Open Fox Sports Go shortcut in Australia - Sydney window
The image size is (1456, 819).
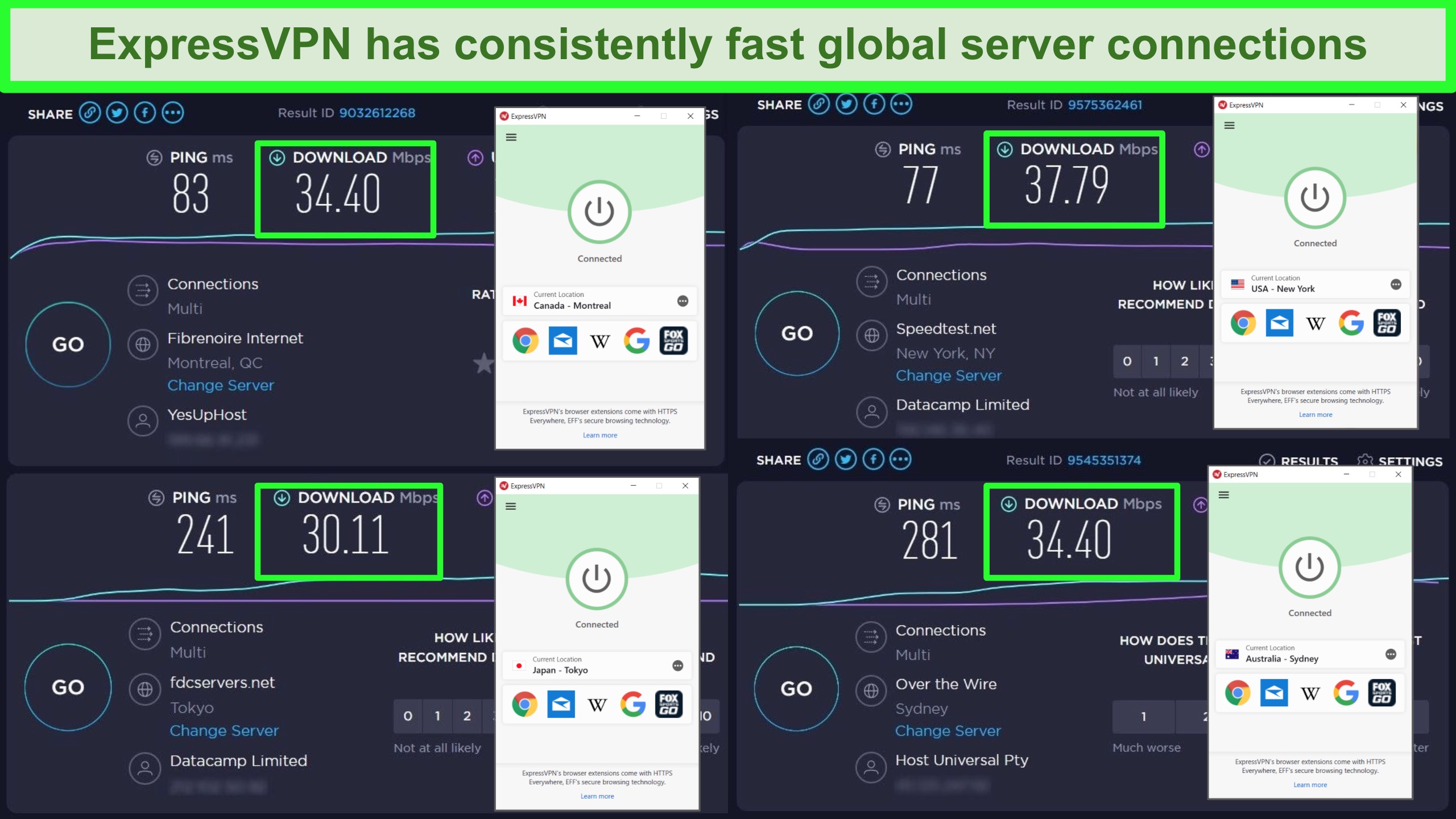(x=1382, y=693)
